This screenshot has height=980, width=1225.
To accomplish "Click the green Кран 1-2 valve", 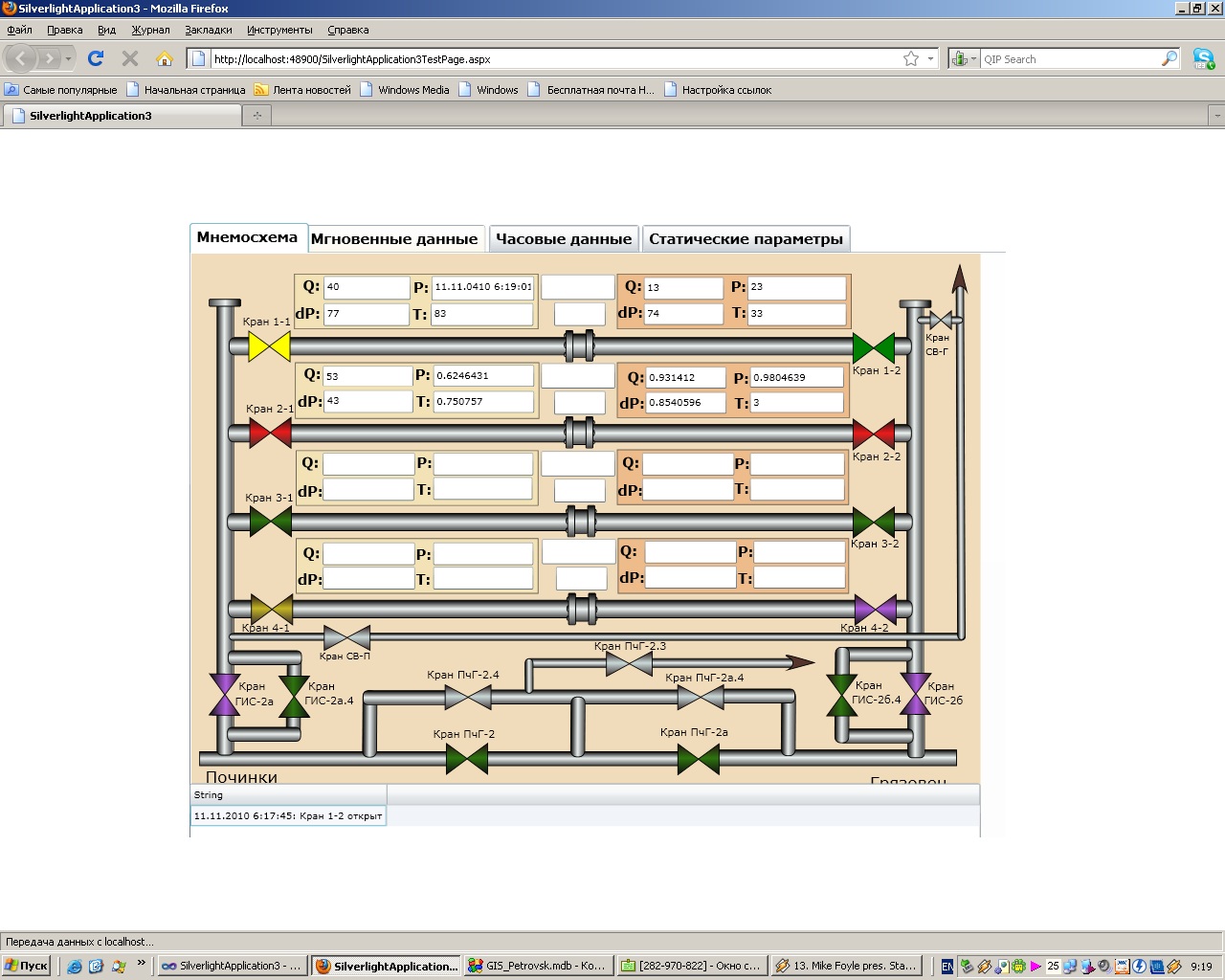I will [x=873, y=347].
